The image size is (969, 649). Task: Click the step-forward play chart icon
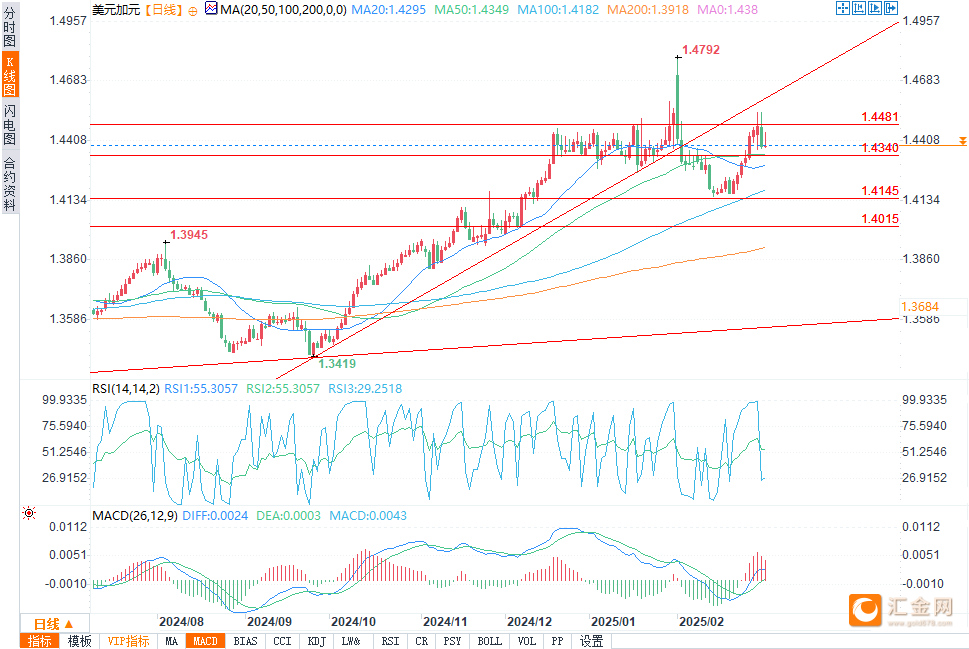(x=874, y=8)
